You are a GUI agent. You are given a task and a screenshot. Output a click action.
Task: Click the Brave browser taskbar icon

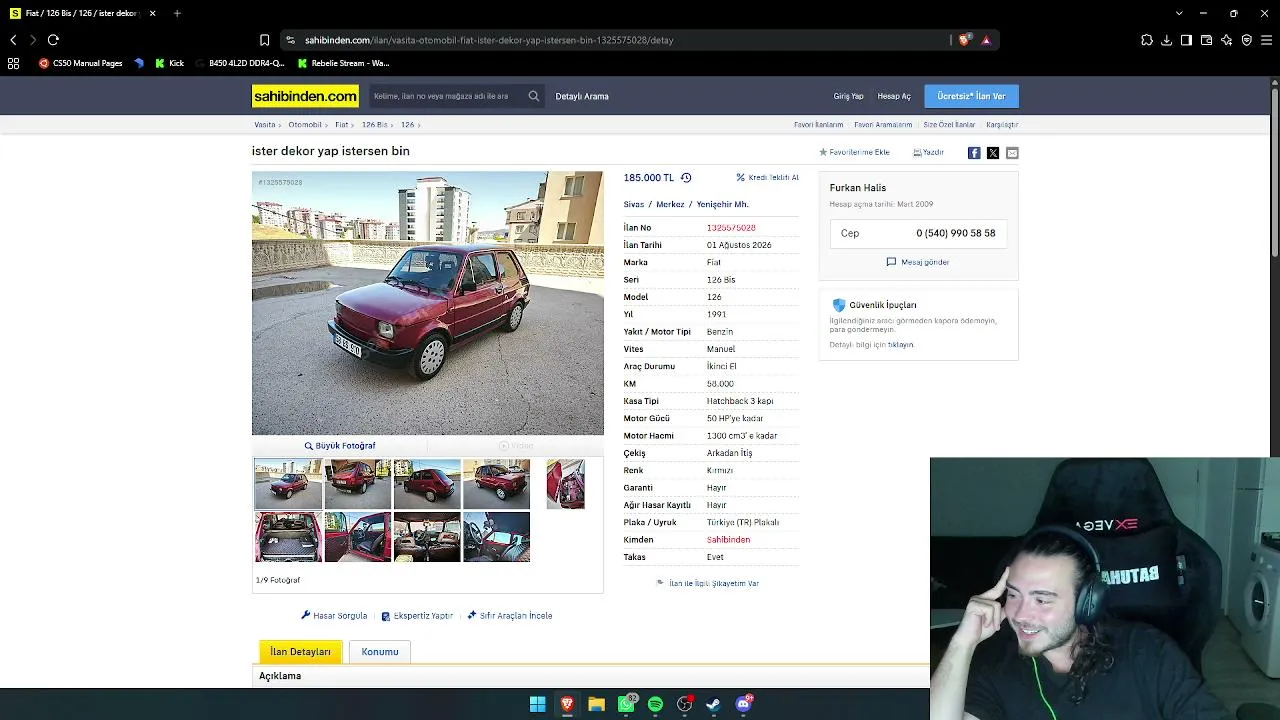[x=567, y=704]
